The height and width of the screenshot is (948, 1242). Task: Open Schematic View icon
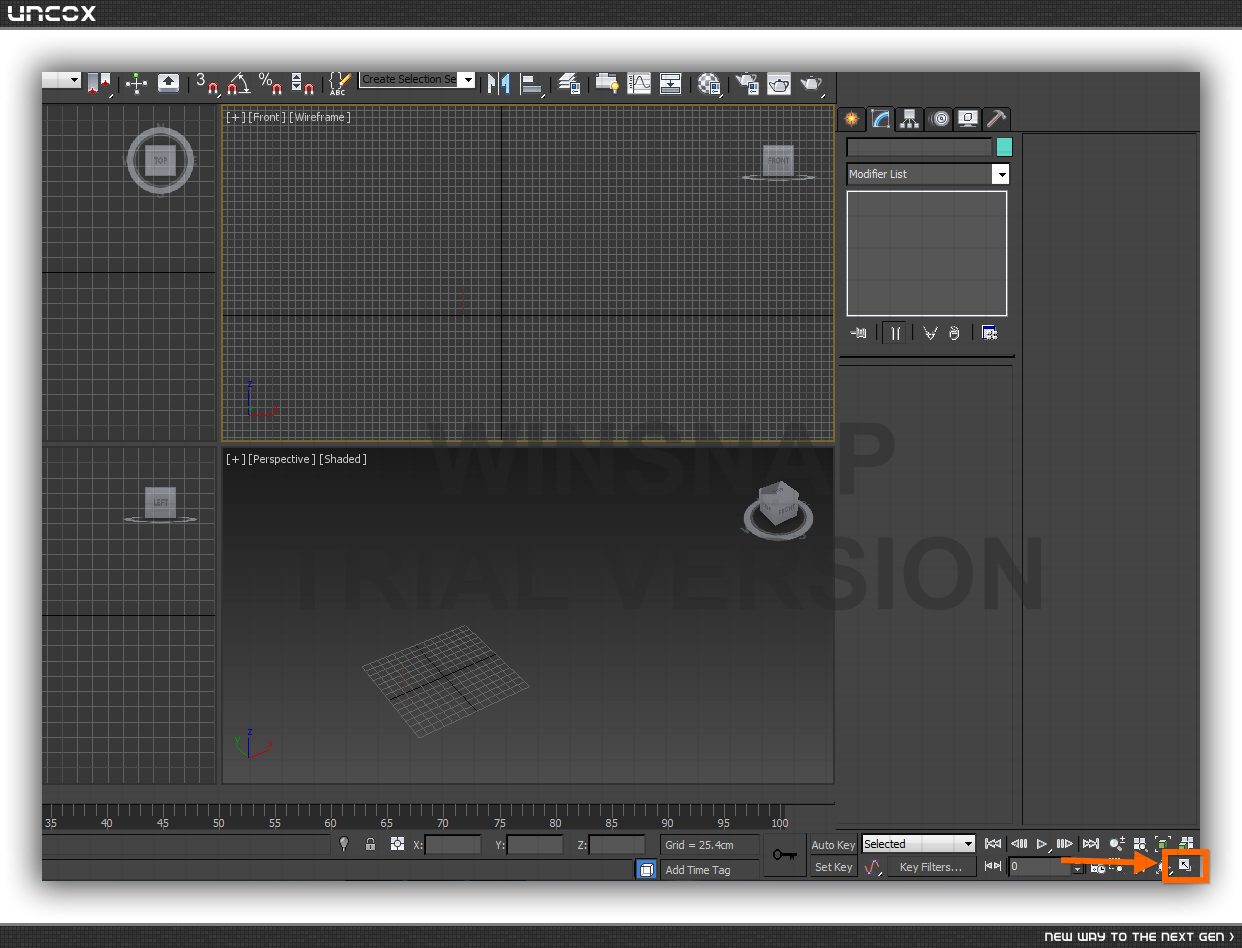coord(671,83)
